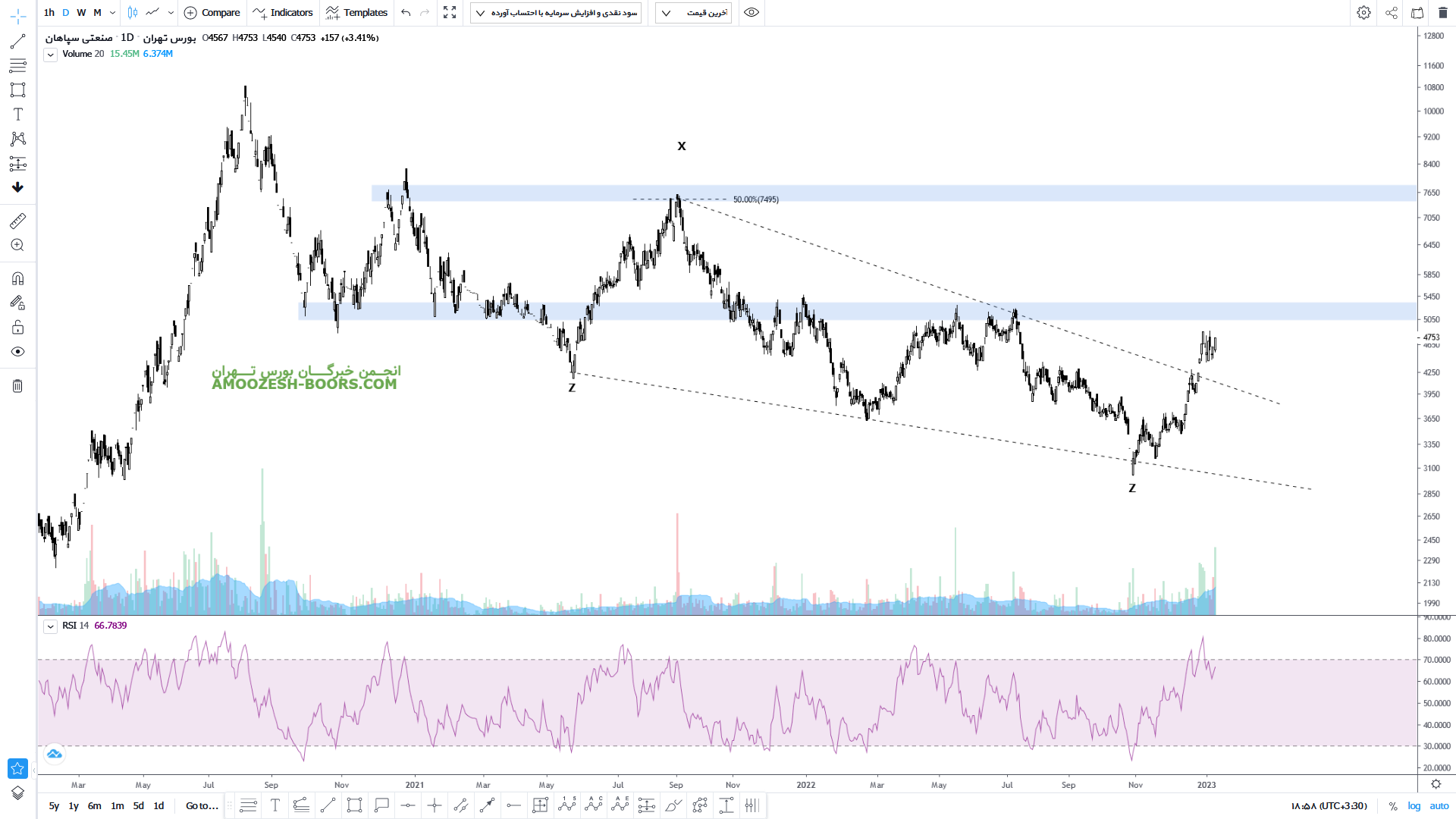Open the timeframe dropdown arrow

(112, 13)
